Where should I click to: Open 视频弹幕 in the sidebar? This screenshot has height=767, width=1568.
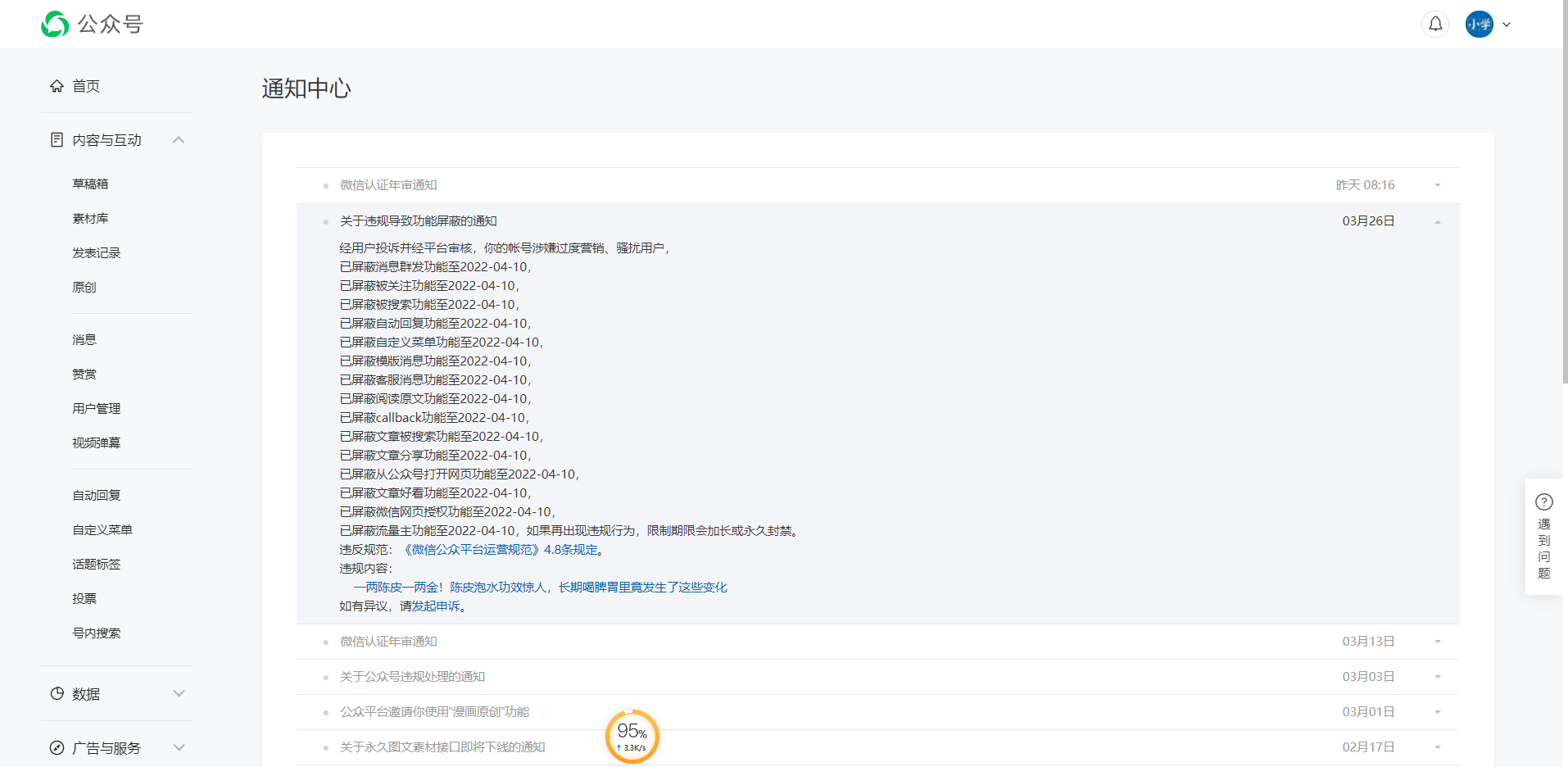(97, 442)
